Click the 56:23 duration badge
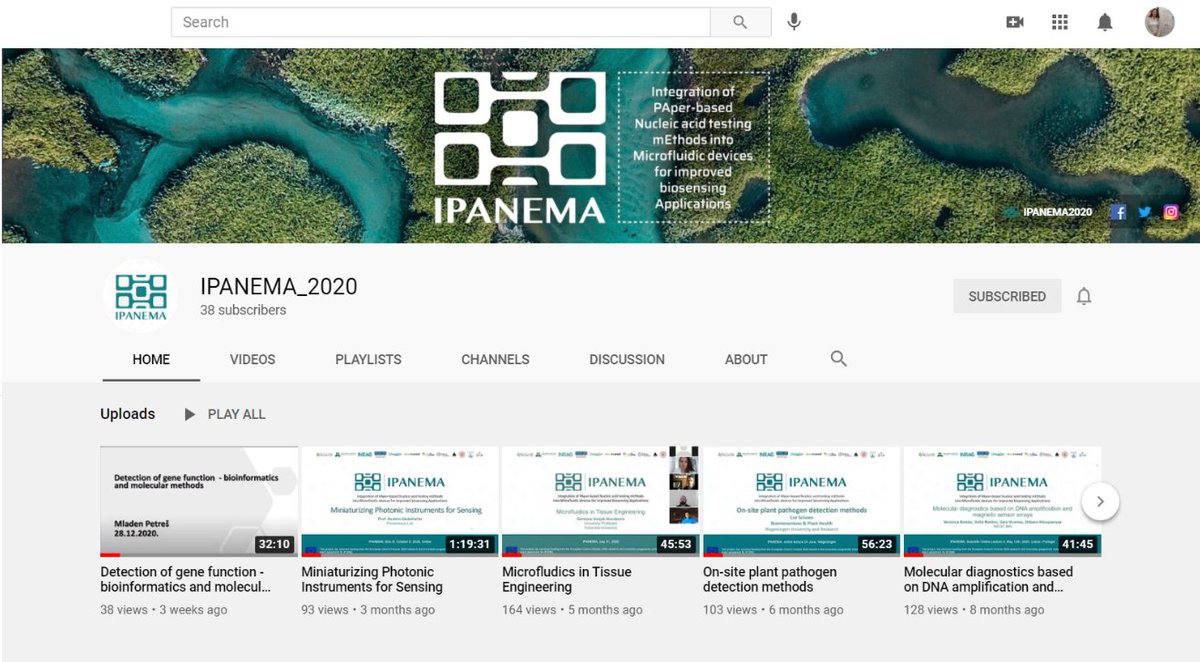1200x662 pixels. click(877, 544)
